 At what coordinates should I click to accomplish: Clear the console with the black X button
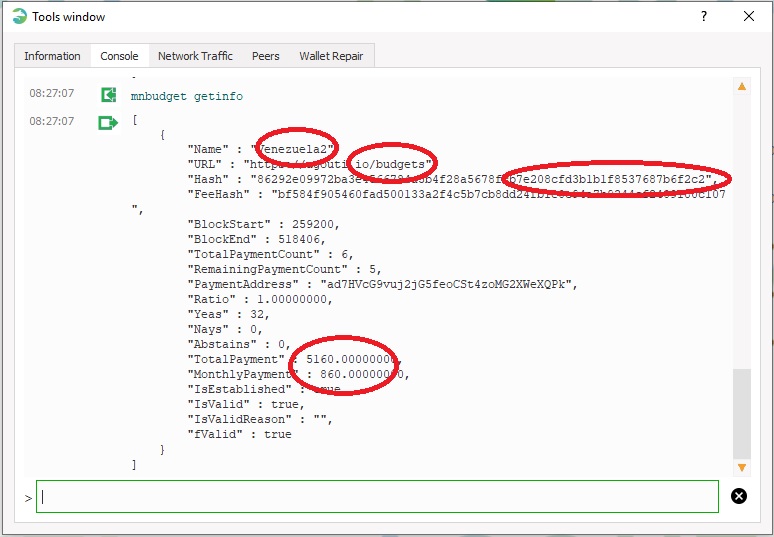tap(739, 496)
